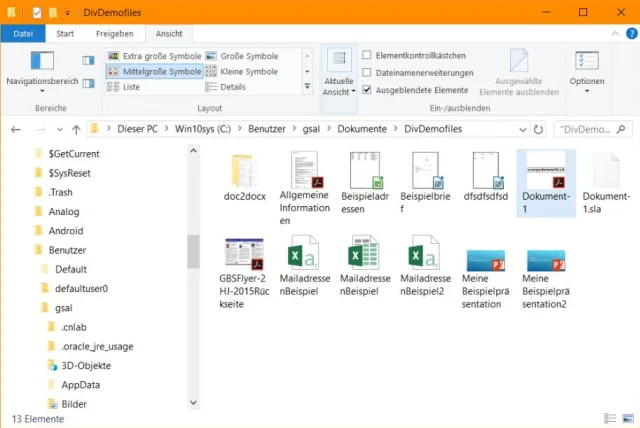Select the Details layout option

[x=232, y=87]
